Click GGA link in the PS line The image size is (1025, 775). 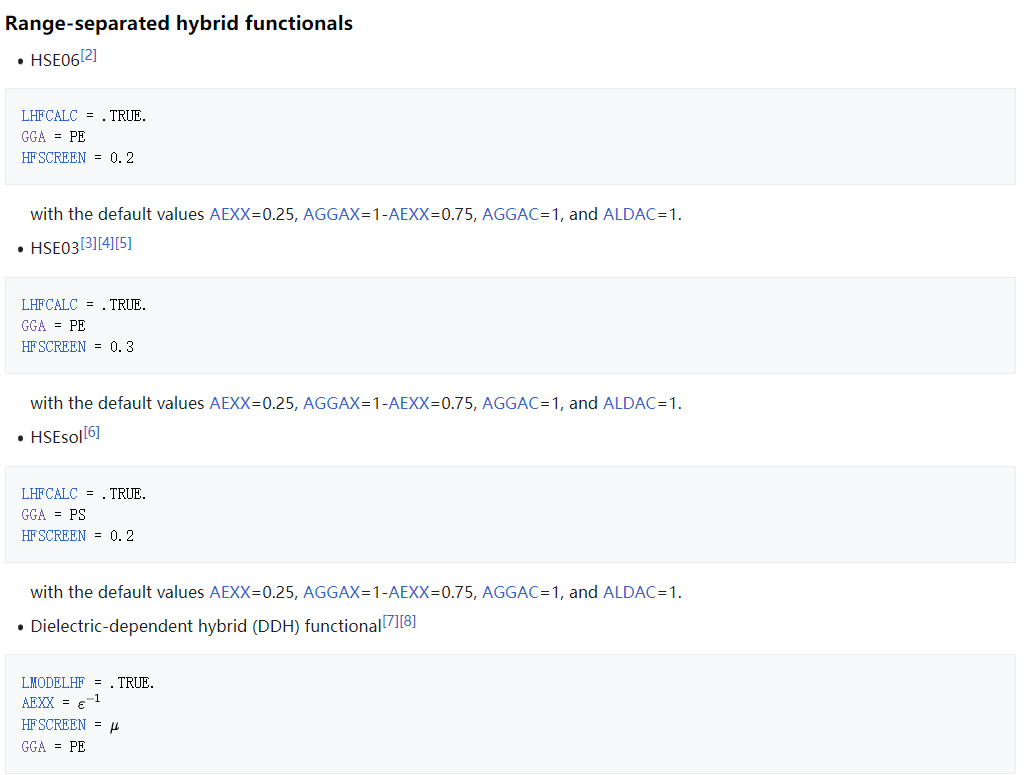[x=34, y=515]
